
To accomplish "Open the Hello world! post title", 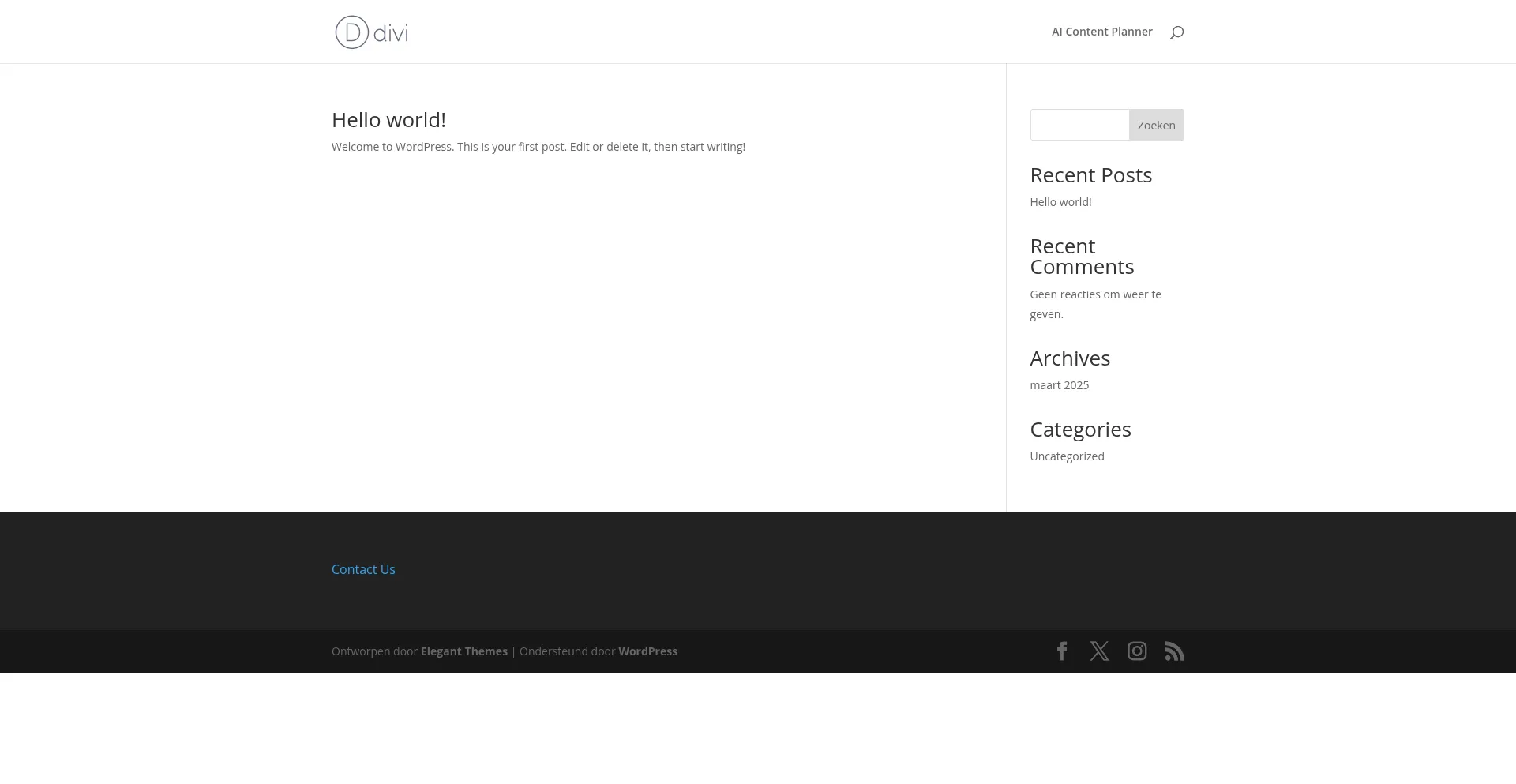I will click(x=388, y=120).
